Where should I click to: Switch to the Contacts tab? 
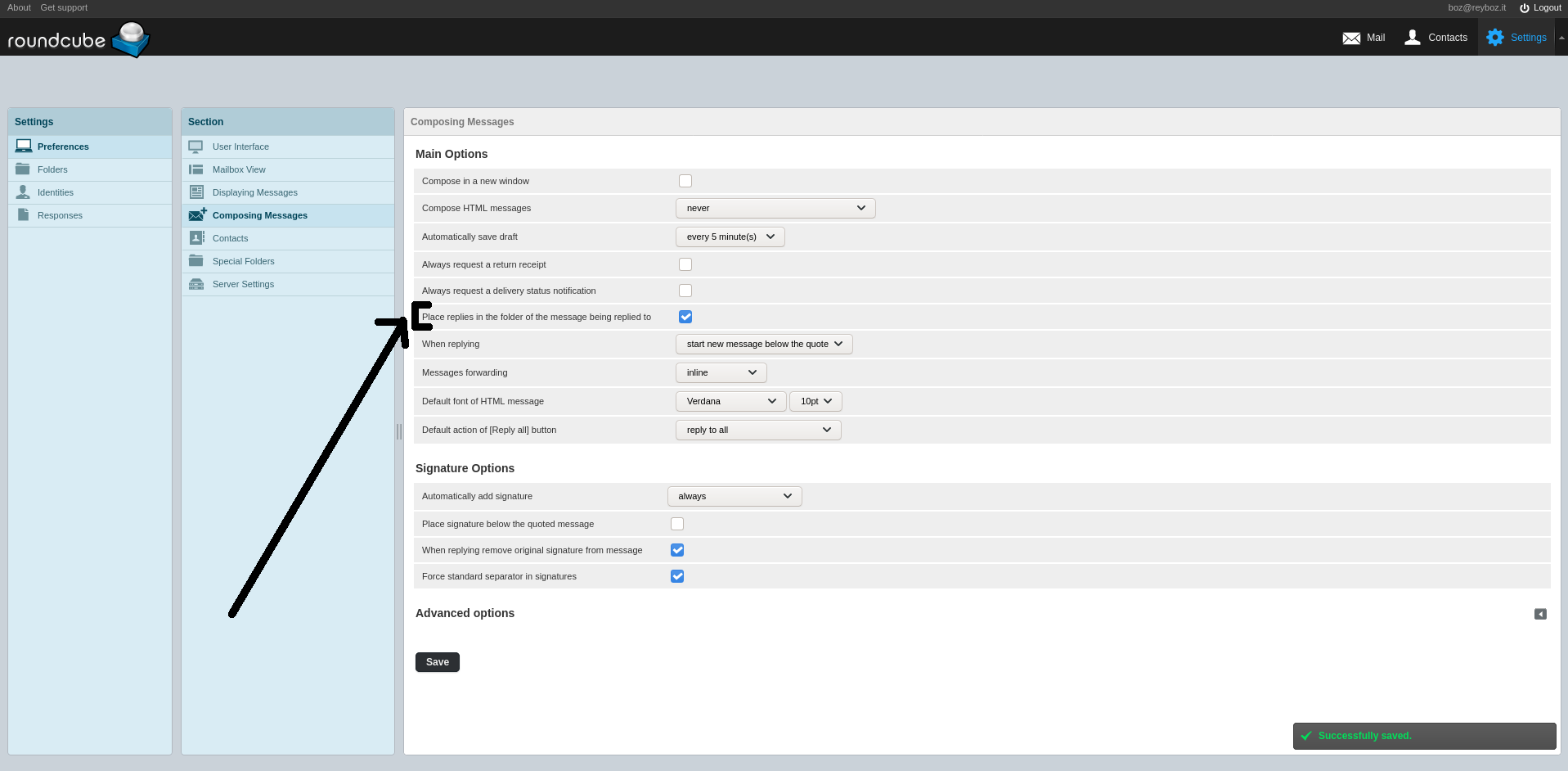click(x=1435, y=38)
